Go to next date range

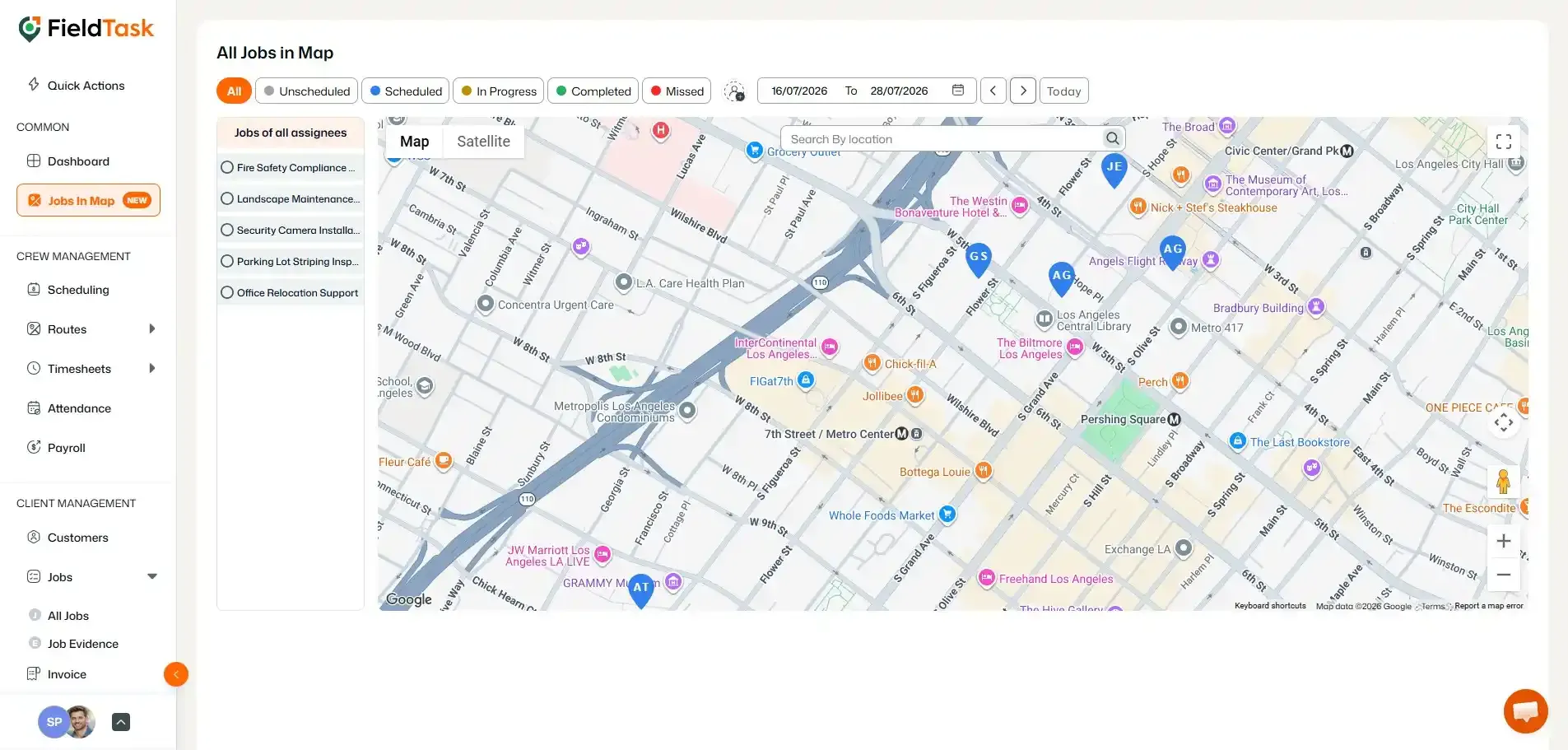[1023, 91]
